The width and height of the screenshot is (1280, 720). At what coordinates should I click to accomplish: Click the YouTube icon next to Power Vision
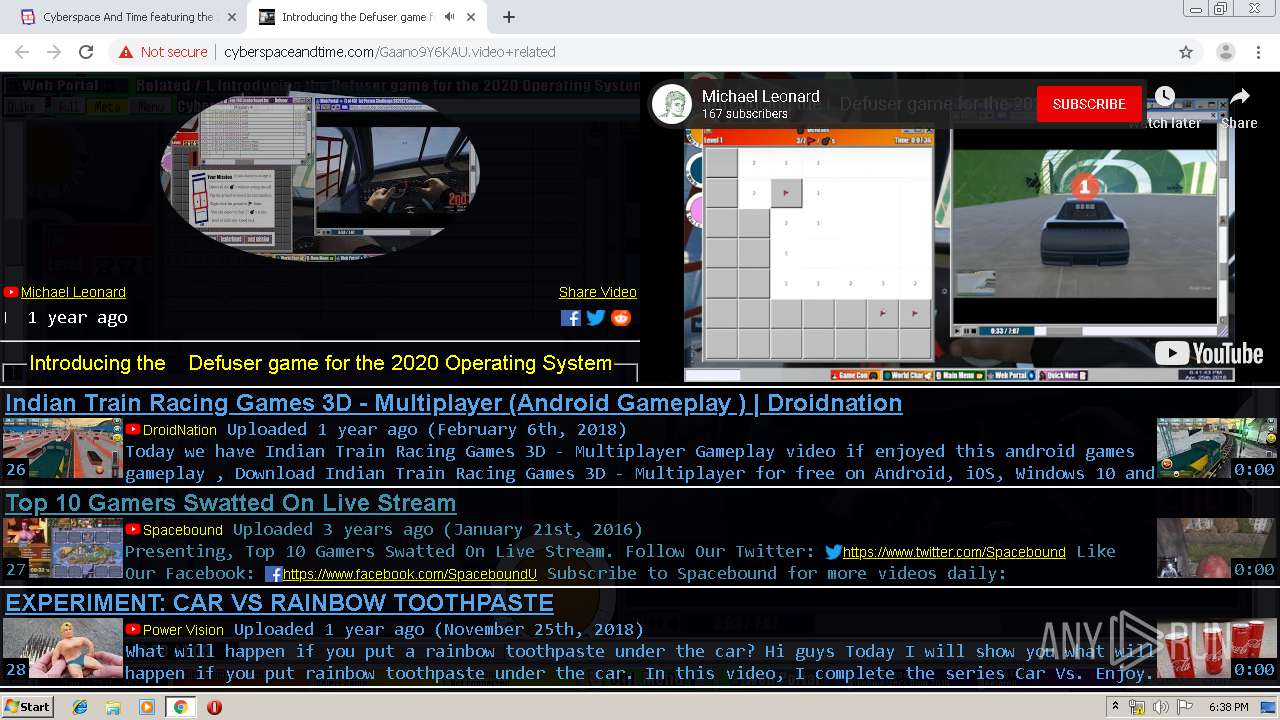pyautogui.click(x=133, y=629)
